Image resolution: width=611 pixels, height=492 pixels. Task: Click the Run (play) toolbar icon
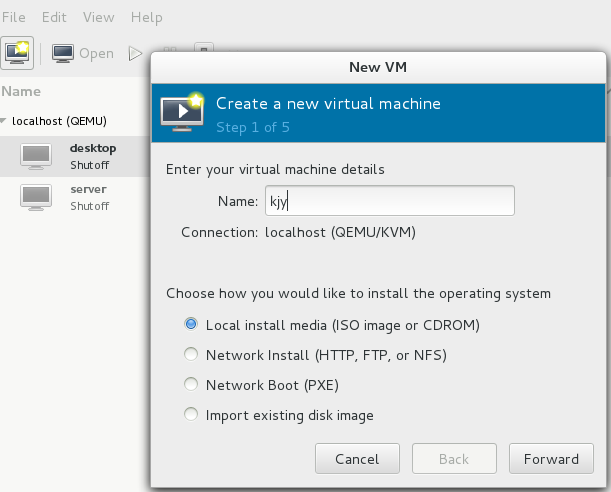point(135,53)
